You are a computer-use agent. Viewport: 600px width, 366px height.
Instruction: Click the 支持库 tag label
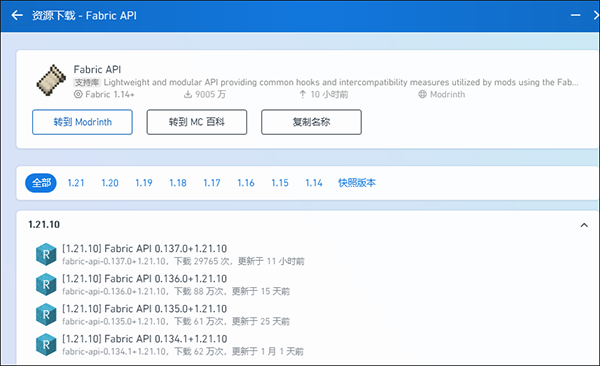(x=87, y=82)
